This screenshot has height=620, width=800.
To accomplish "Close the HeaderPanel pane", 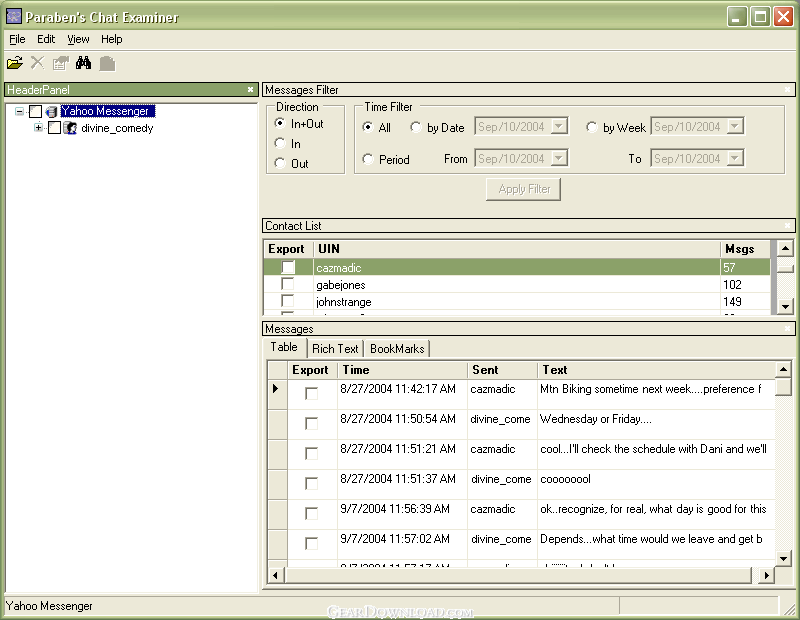I will [250, 89].
